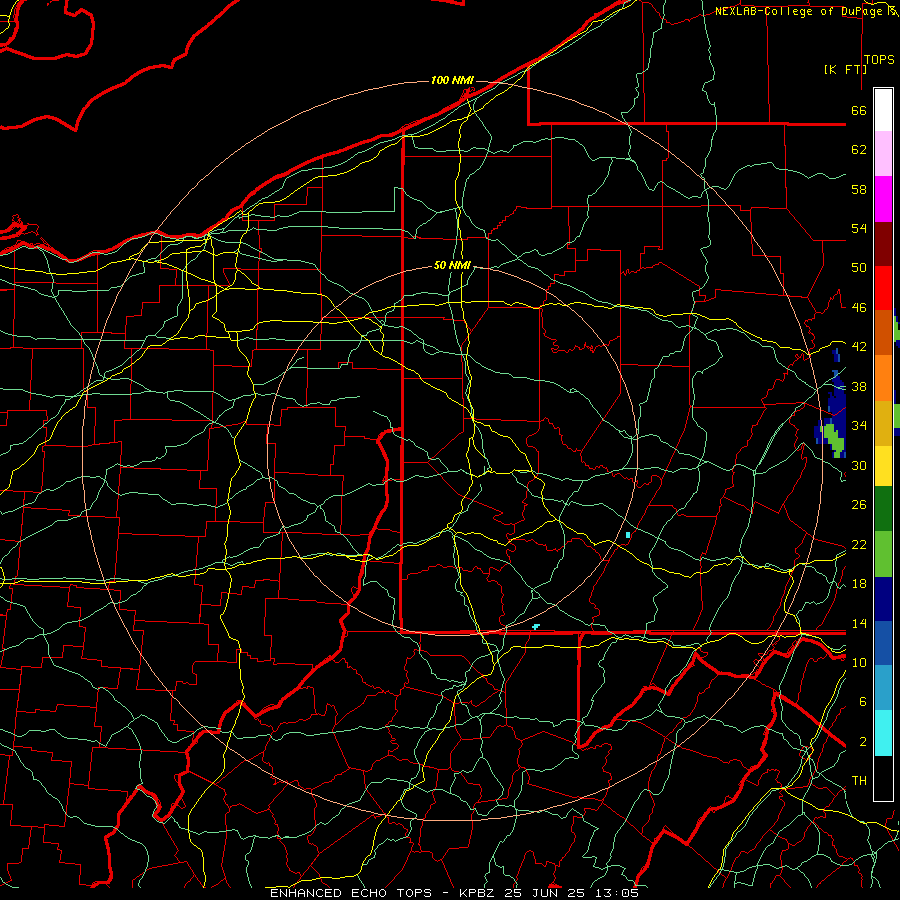Click legend value '34'
The height and width of the screenshot is (900, 900).
pyautogui.click(x=859, y=426)
